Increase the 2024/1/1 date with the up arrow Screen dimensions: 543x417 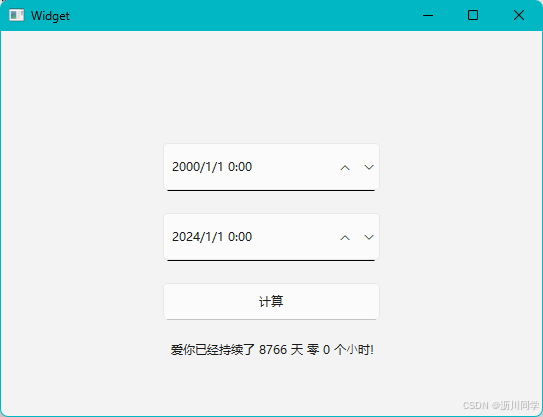coord(345,238)
